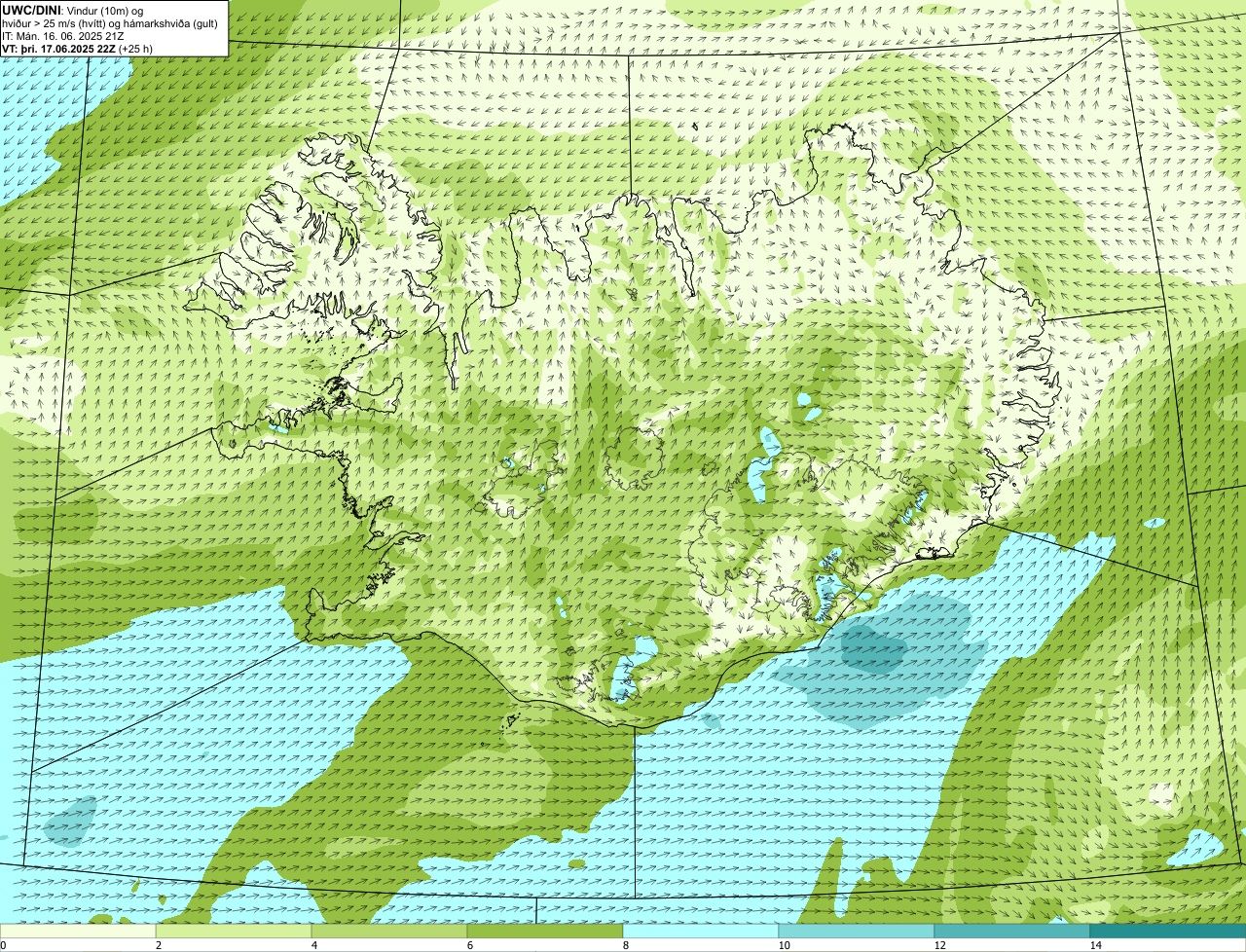Select the 4–6 m/s green legend swatch

[x=389, y=932]
